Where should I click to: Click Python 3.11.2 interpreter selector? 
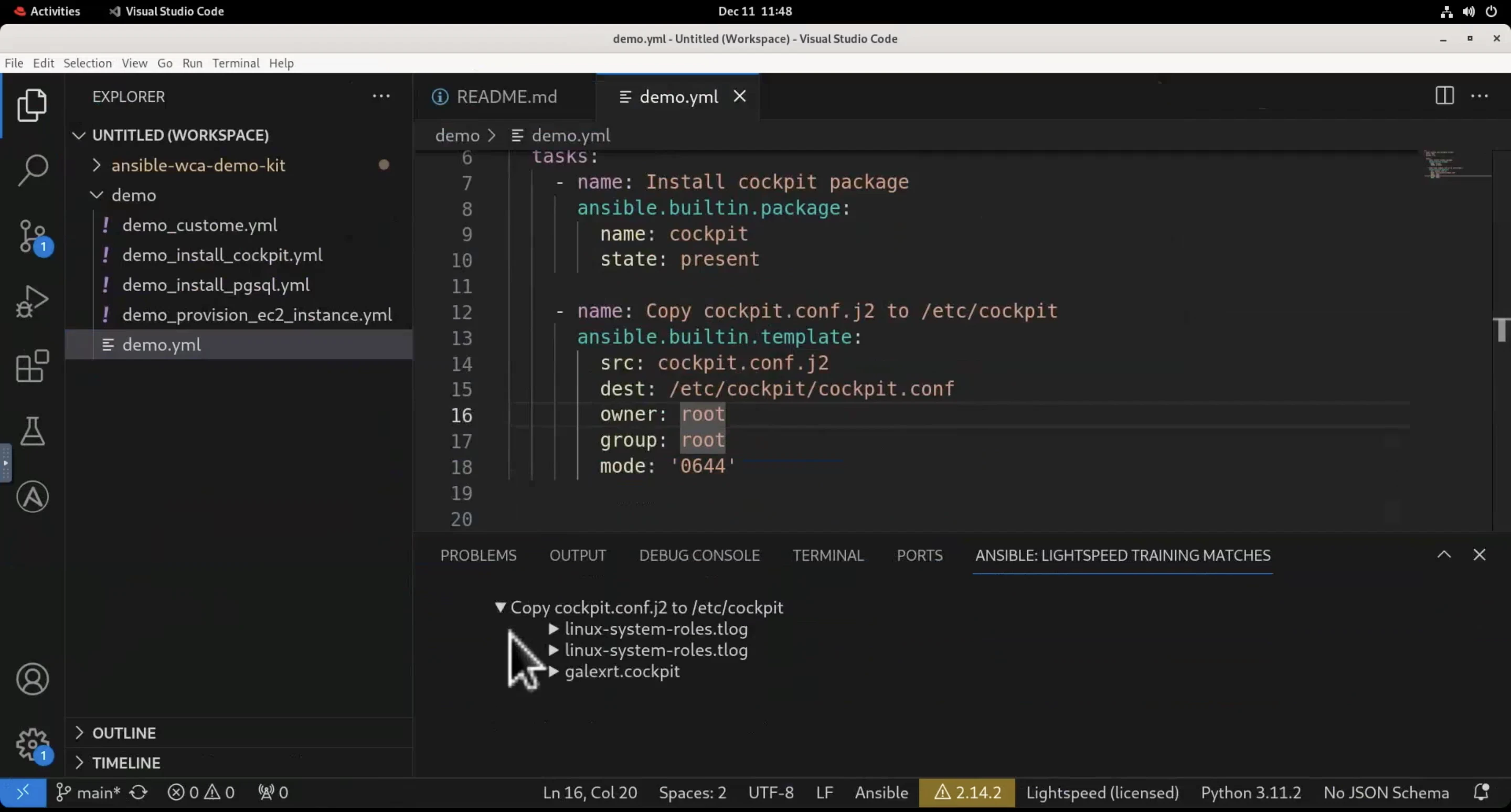(1251, 793)
